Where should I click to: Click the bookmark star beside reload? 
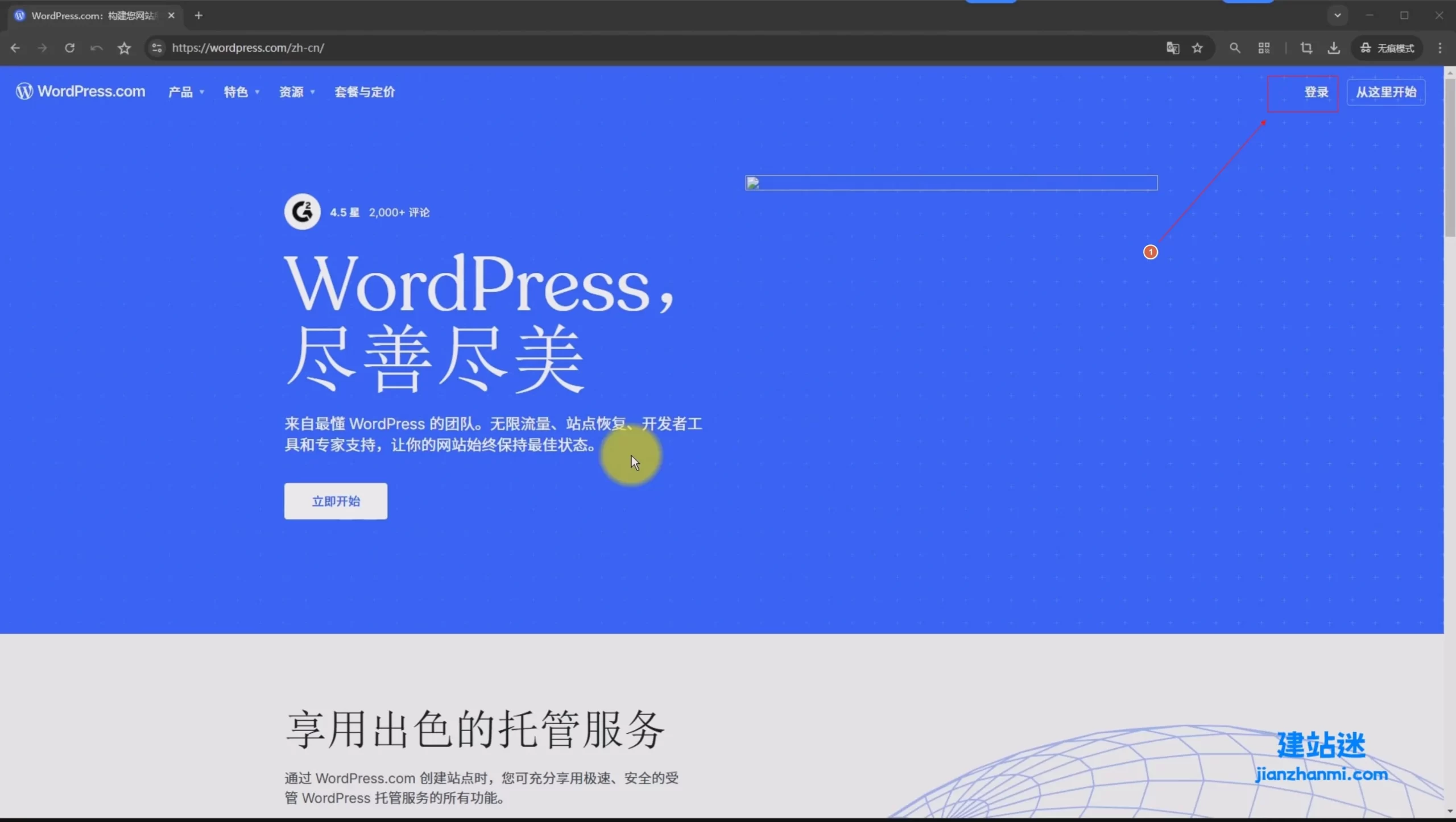pyautogui.click(x=124, y=48)
